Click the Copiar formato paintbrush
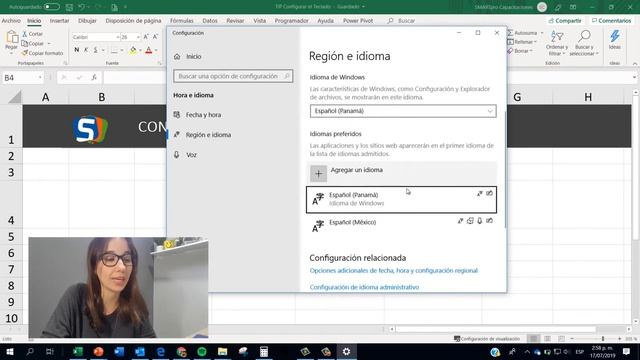This screenshot has width=640, height=360. pyautogui.click(x=42, y=53)
